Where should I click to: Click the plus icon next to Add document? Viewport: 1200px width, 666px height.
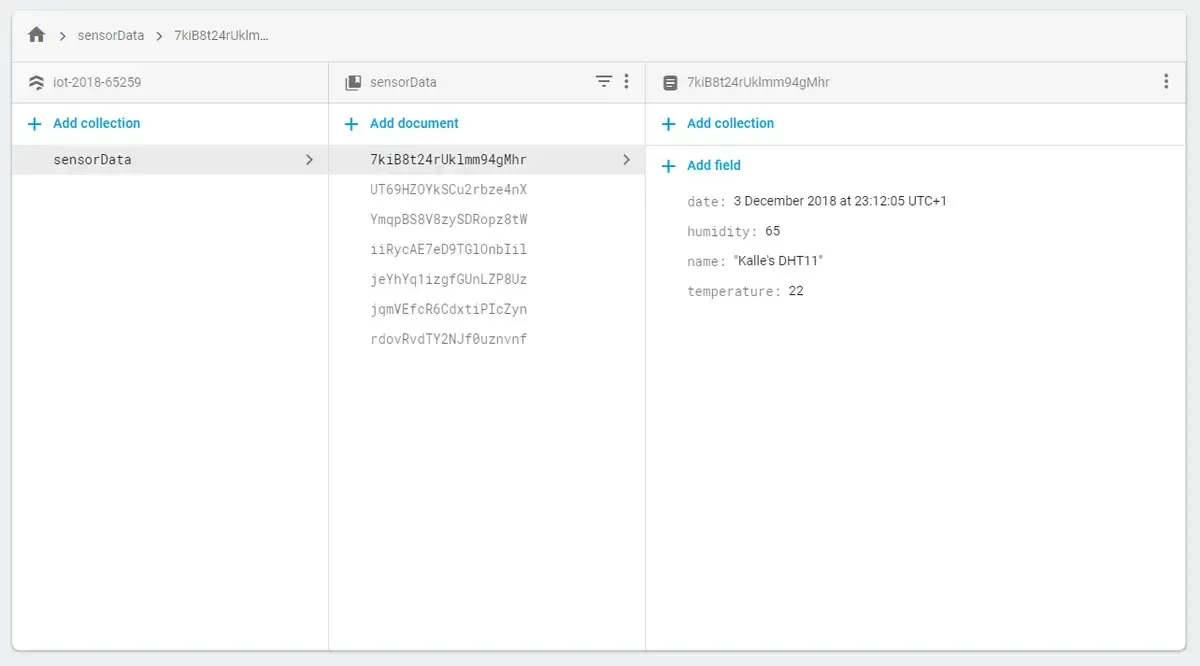coord(351,123)
